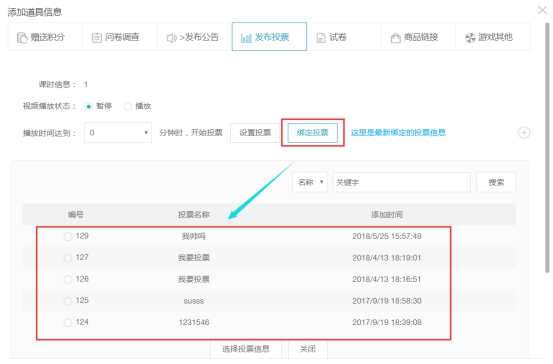Click the 绑定投票 button
The height and width of the screenshot is (364, 553).
(x=312, y=133)
